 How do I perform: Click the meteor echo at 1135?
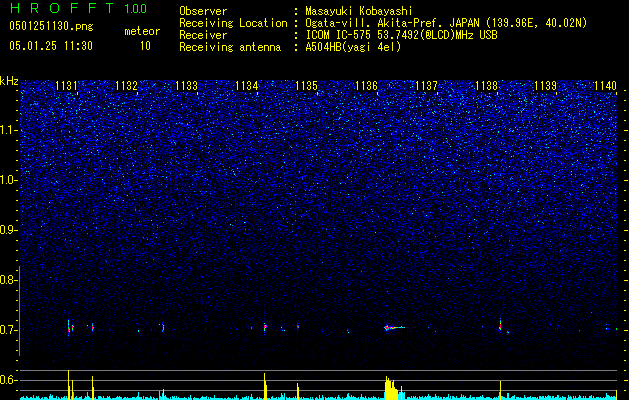[298, 327]
